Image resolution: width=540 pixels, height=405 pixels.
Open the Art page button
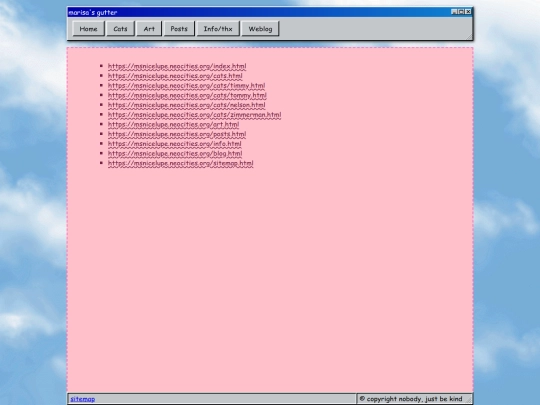pos(149,29)
